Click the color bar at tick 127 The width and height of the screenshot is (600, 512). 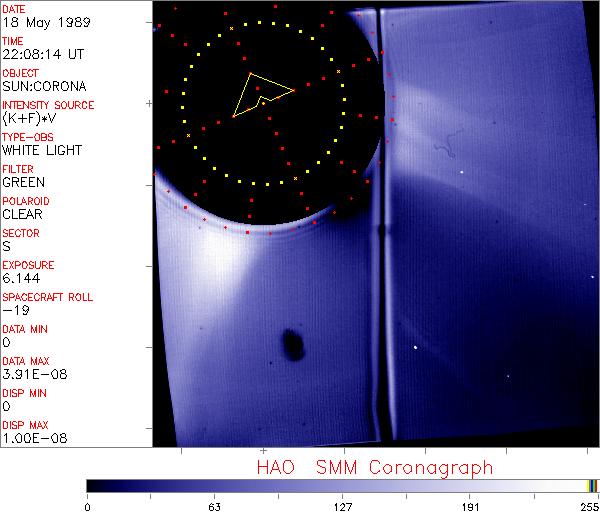tap(343, 486)
